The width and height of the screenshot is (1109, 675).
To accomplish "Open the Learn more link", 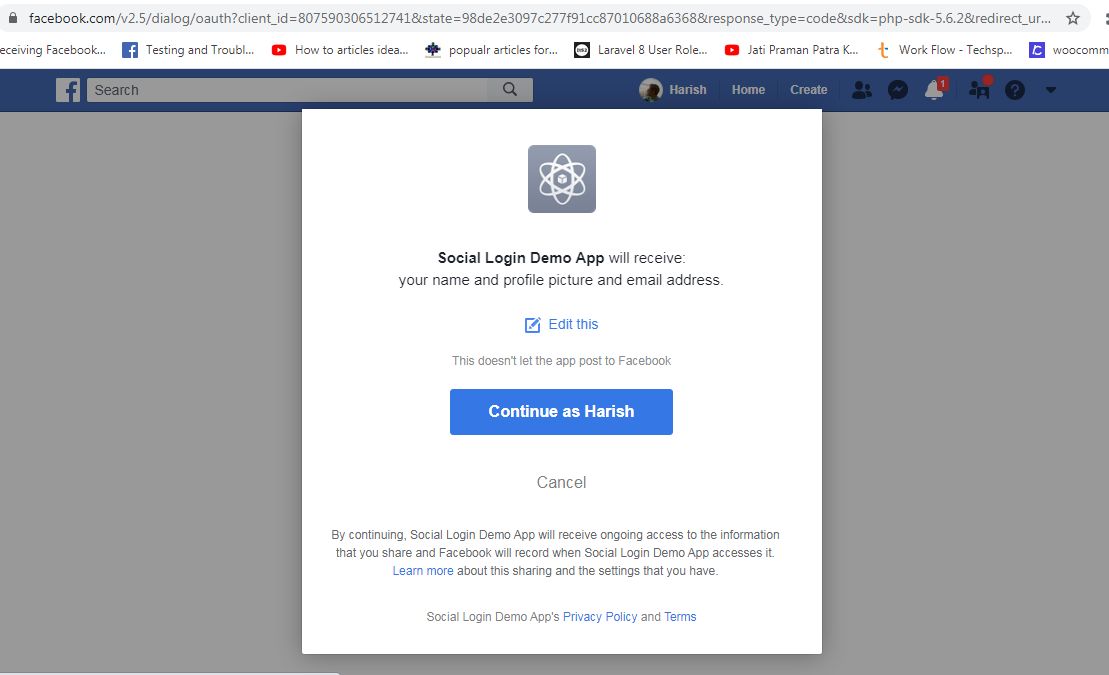I will tap(423, 571).
